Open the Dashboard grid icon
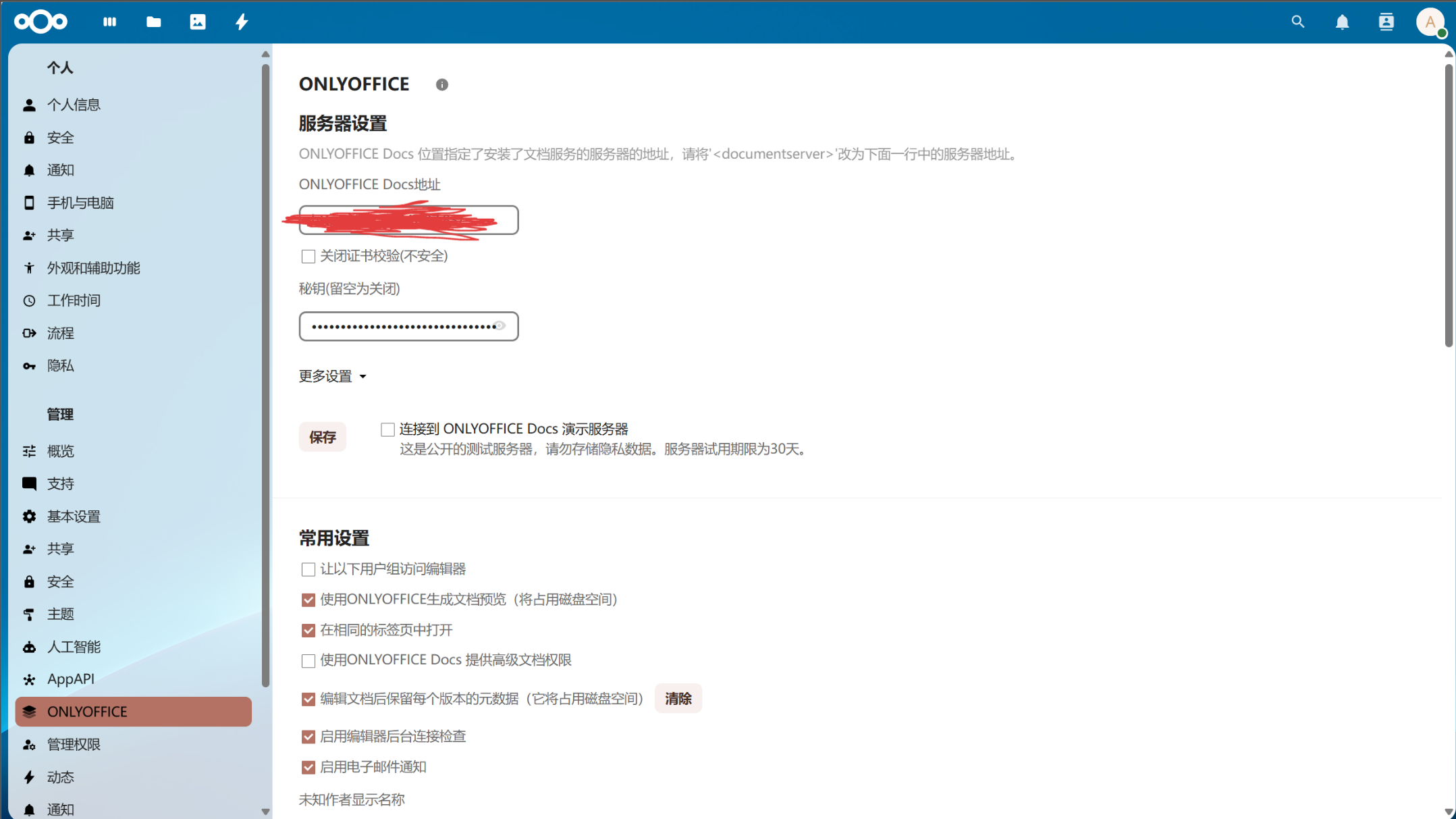 pyautogui.click(x=109, y=22)
